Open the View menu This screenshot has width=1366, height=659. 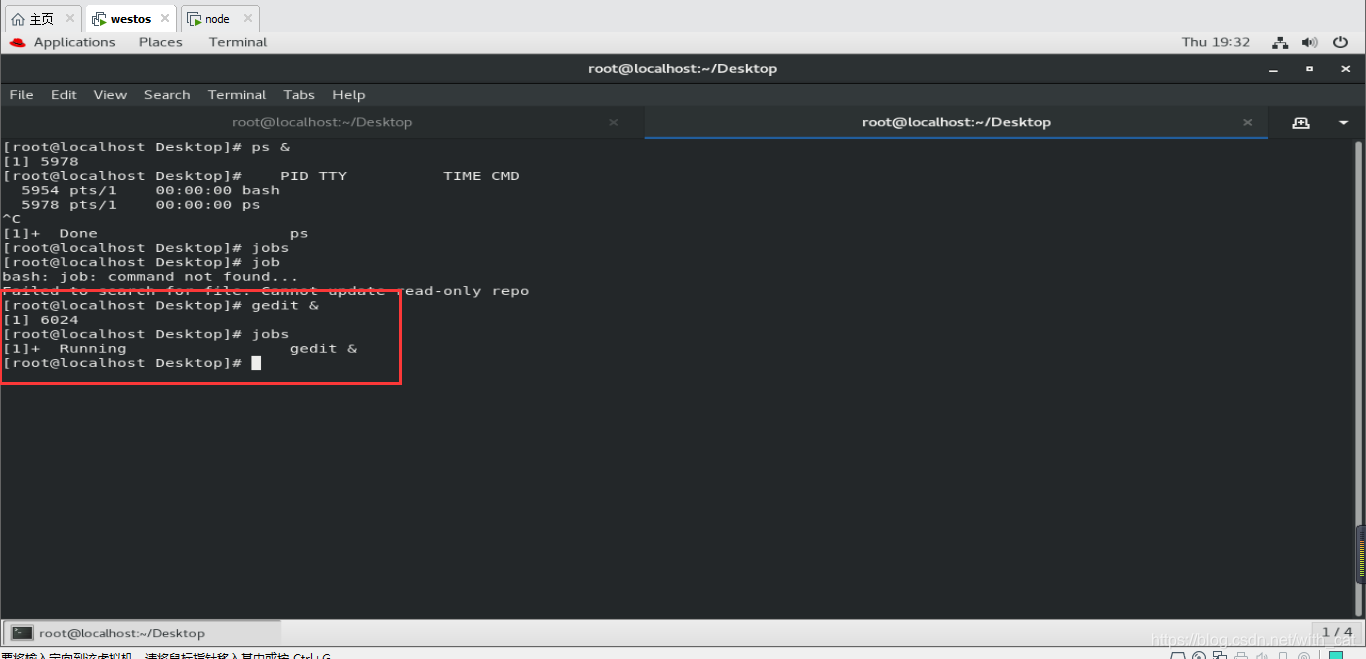tap(110, 95)
